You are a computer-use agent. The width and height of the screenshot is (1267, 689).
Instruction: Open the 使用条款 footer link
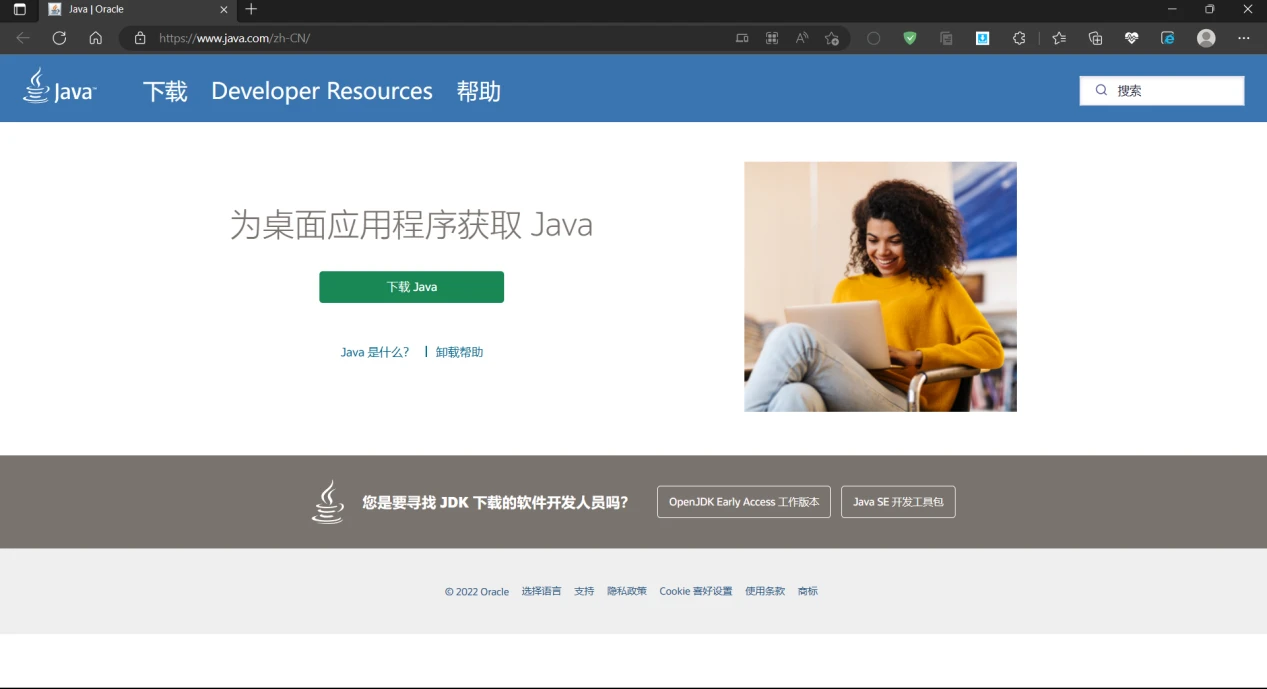tap(765, 591)
